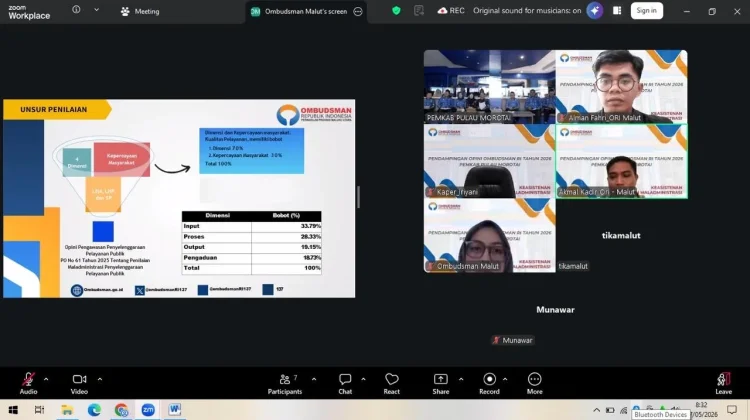Open the AI Companion sparkle icon
The height and width of the screenshot is (420, 750).
(595, 11)
